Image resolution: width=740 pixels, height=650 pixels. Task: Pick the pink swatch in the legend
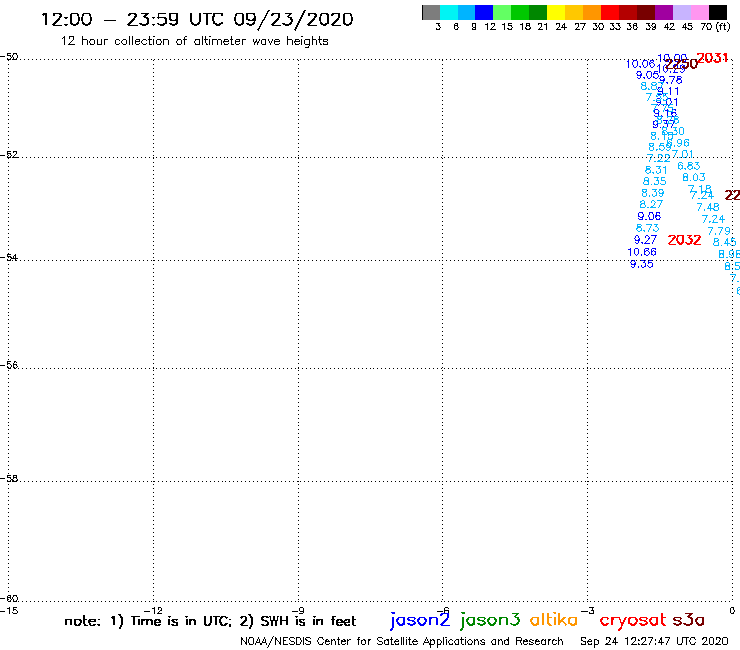(x=699, y=12)
